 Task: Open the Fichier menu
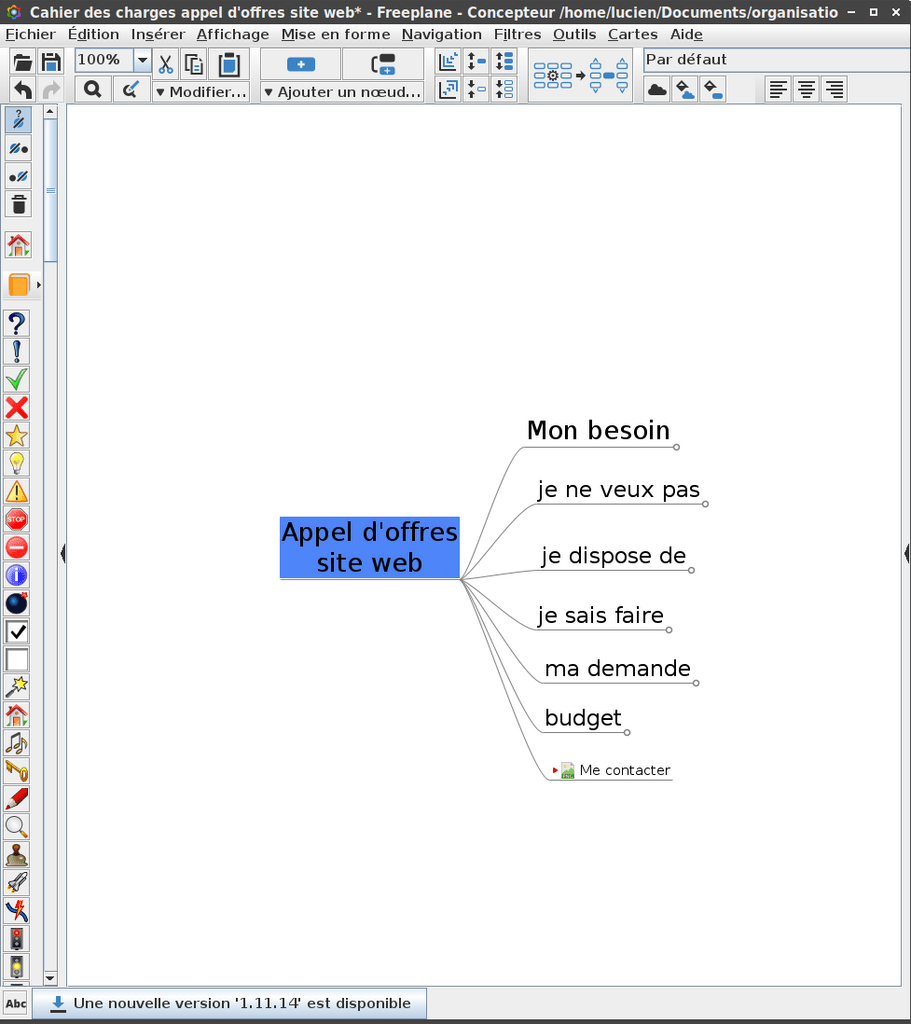pos(31,35)
